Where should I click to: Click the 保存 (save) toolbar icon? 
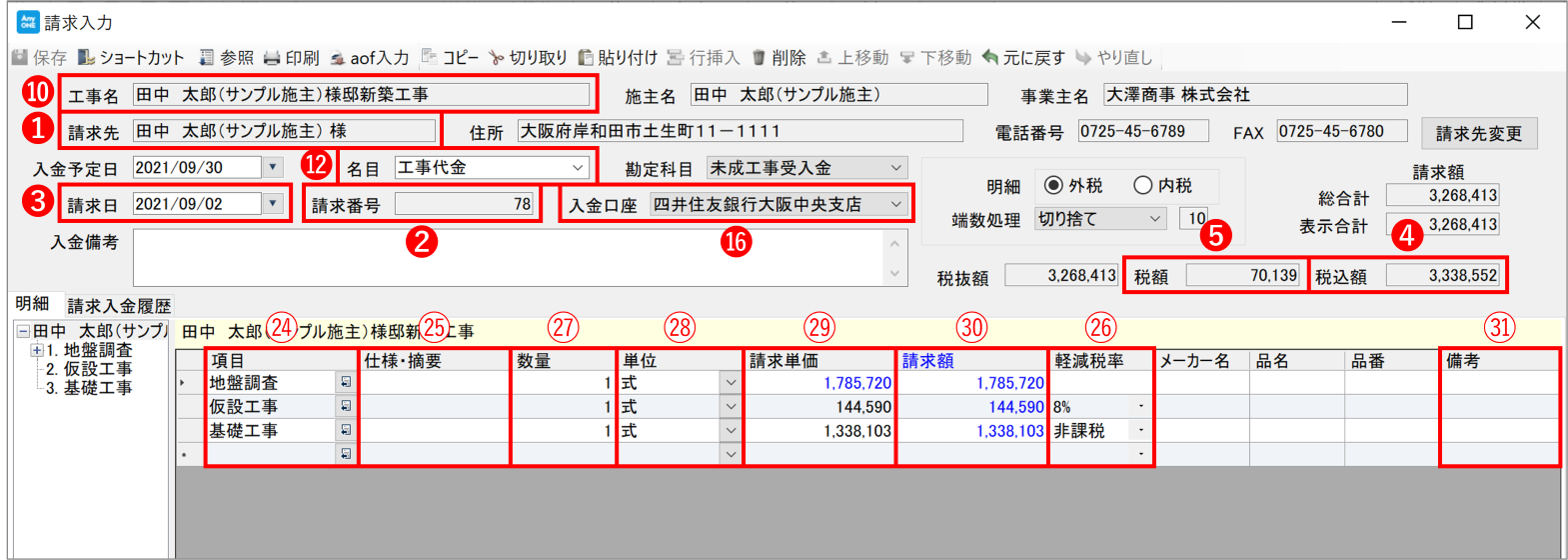(x=20, y=58)
